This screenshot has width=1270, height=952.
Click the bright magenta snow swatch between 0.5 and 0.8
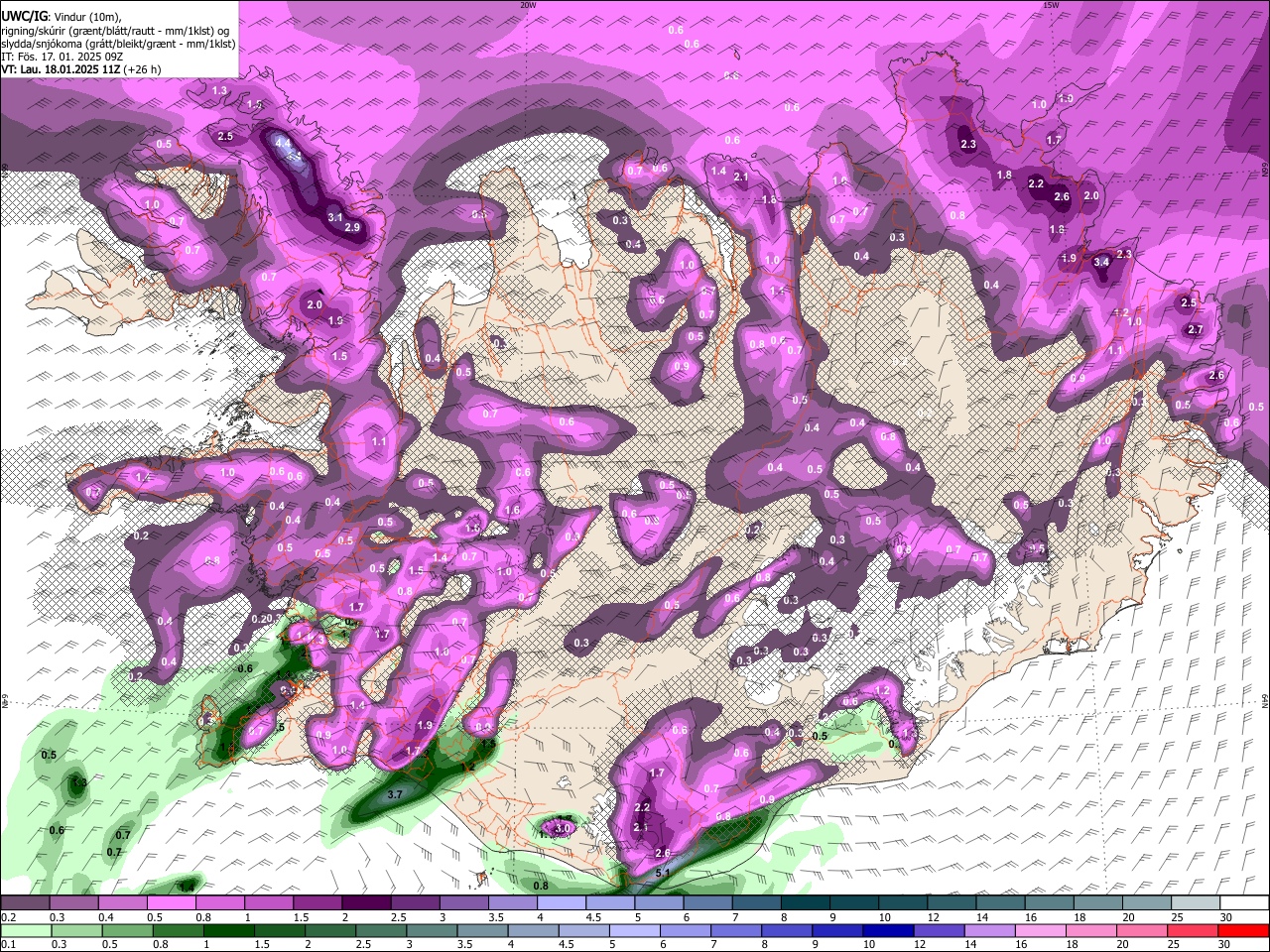click(171, 903)
